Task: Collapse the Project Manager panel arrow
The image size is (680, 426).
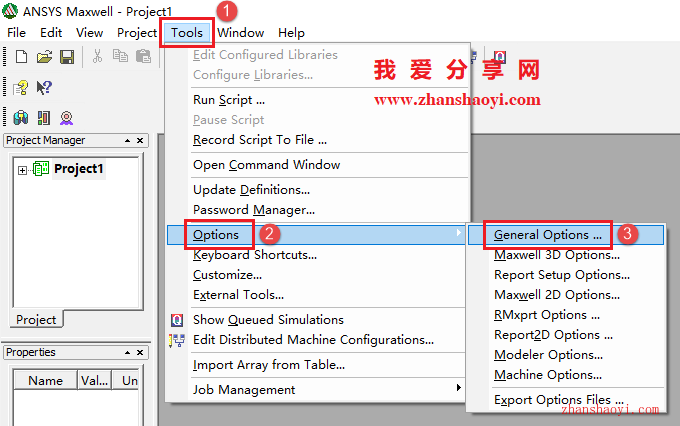Action: coord(128,141)
